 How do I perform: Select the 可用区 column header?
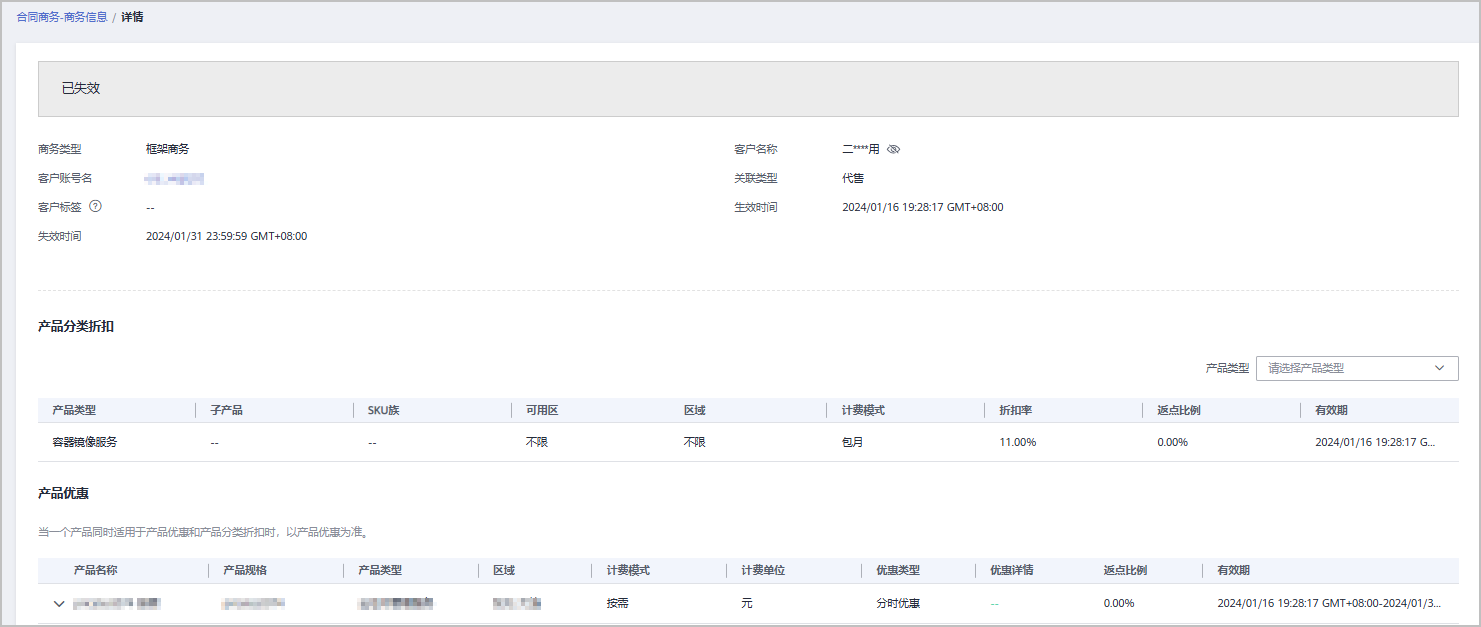541,410
